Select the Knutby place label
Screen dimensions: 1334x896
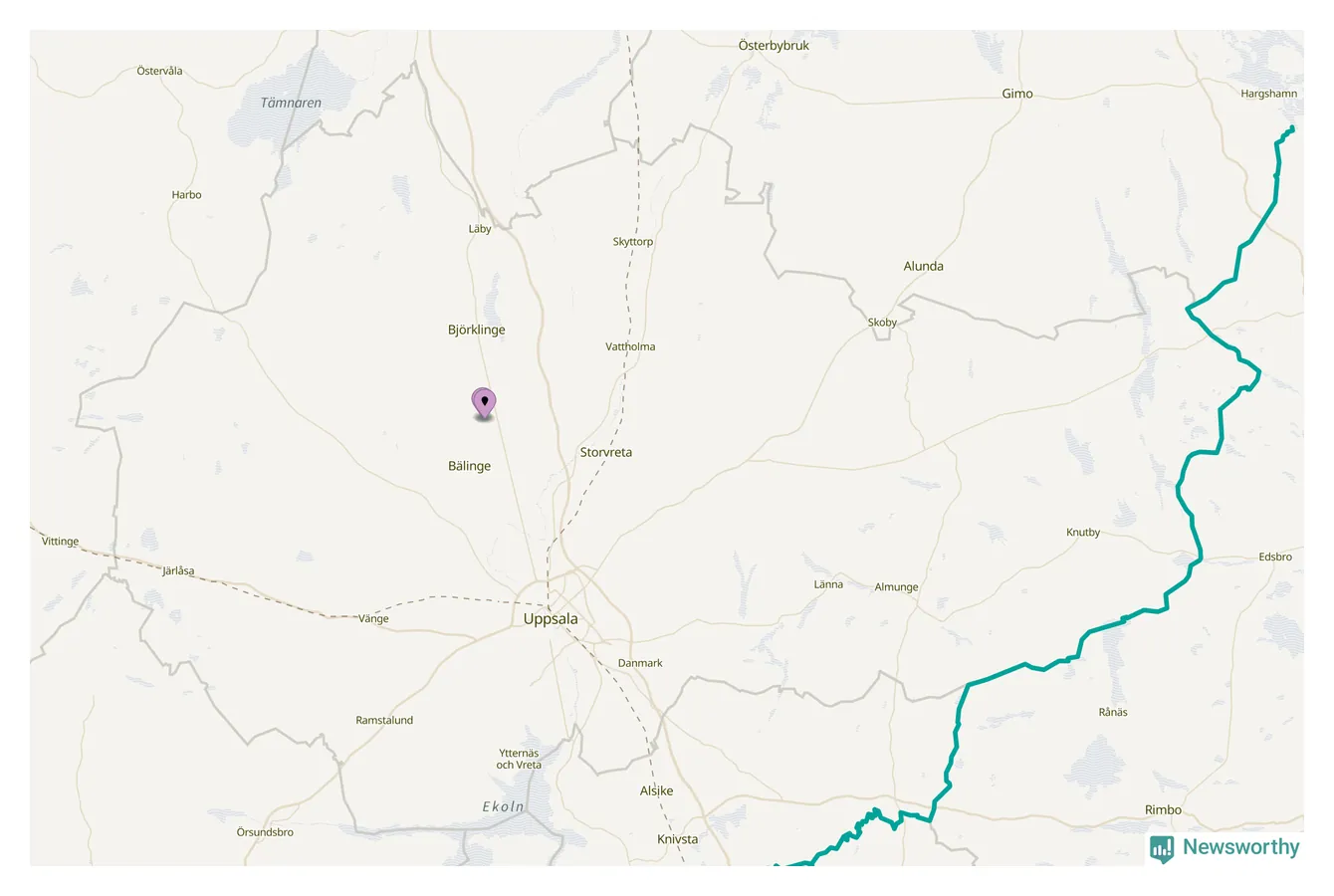click(1083, 533)
